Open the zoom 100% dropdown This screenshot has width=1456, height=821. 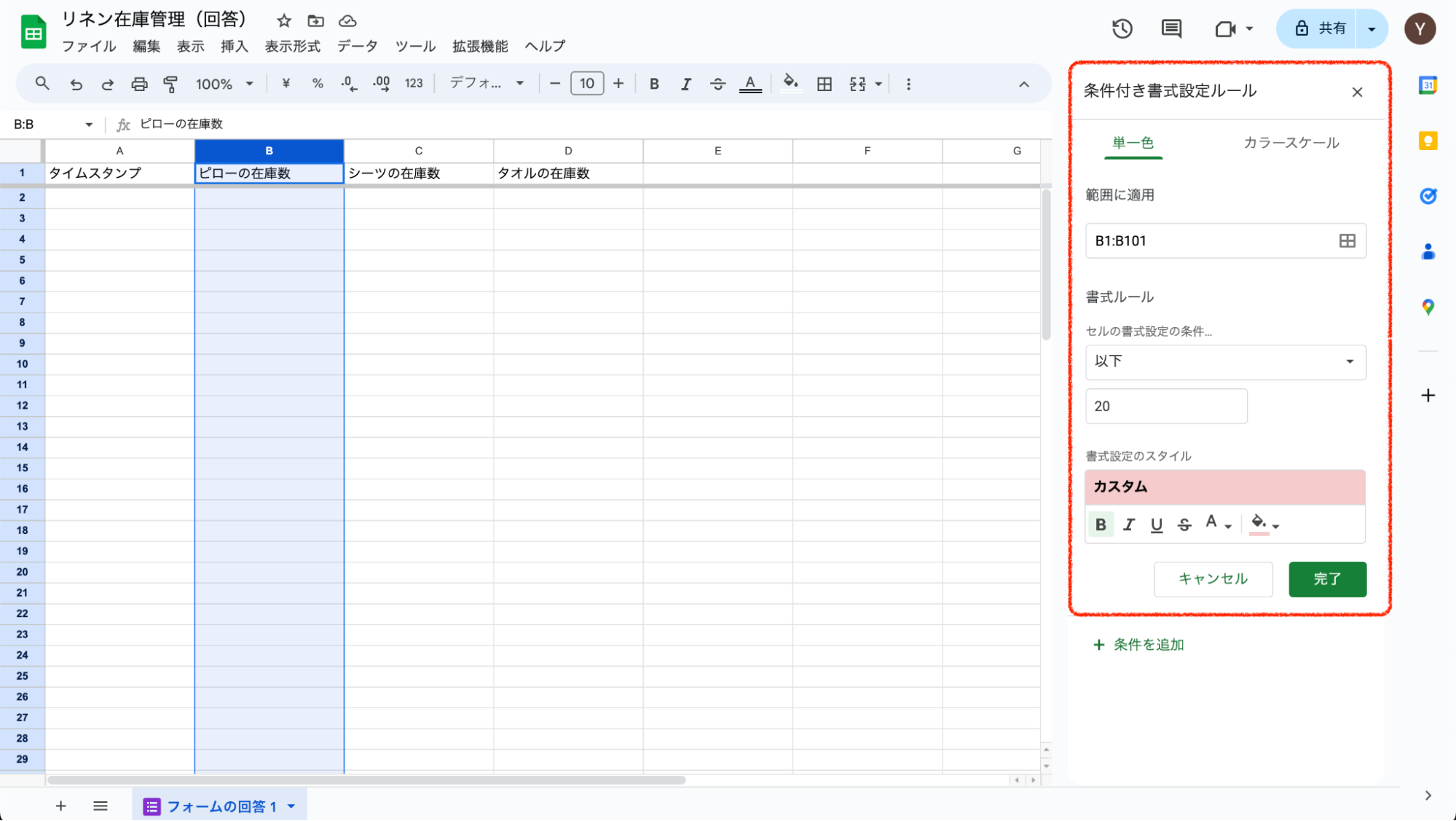click(224, 84)
